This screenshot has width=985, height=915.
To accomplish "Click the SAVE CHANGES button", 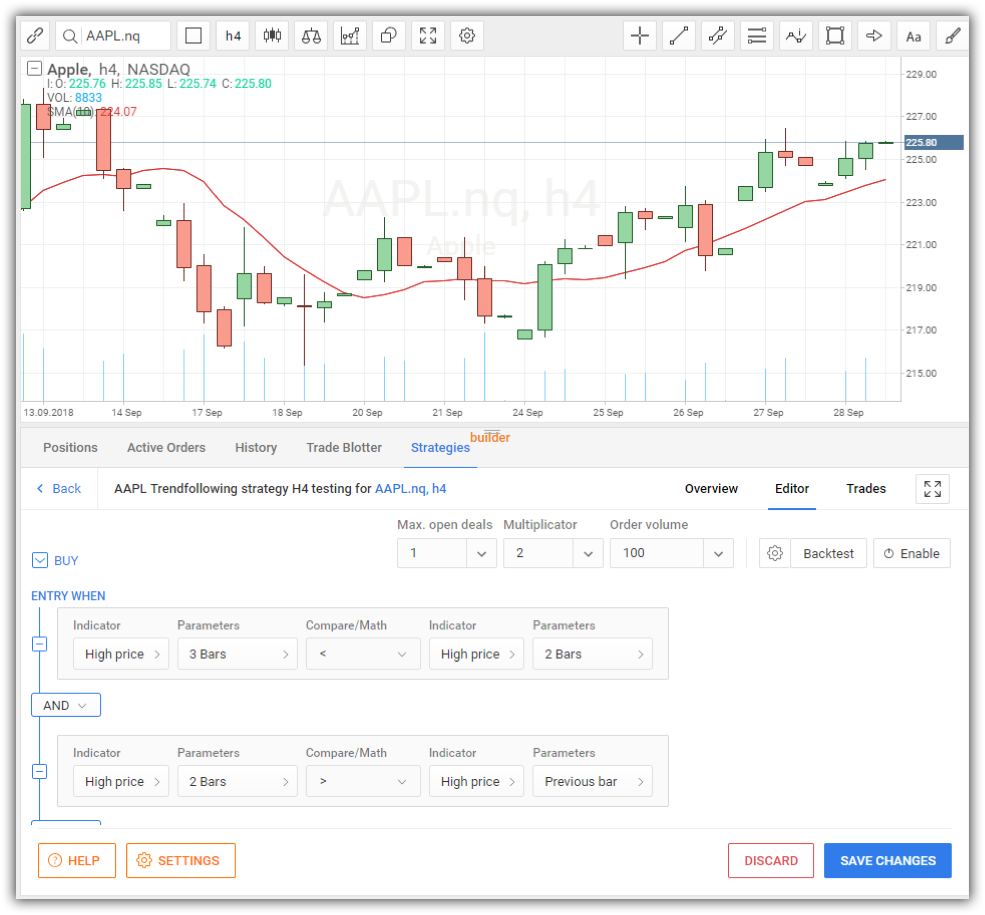I will tap(887, 861).
